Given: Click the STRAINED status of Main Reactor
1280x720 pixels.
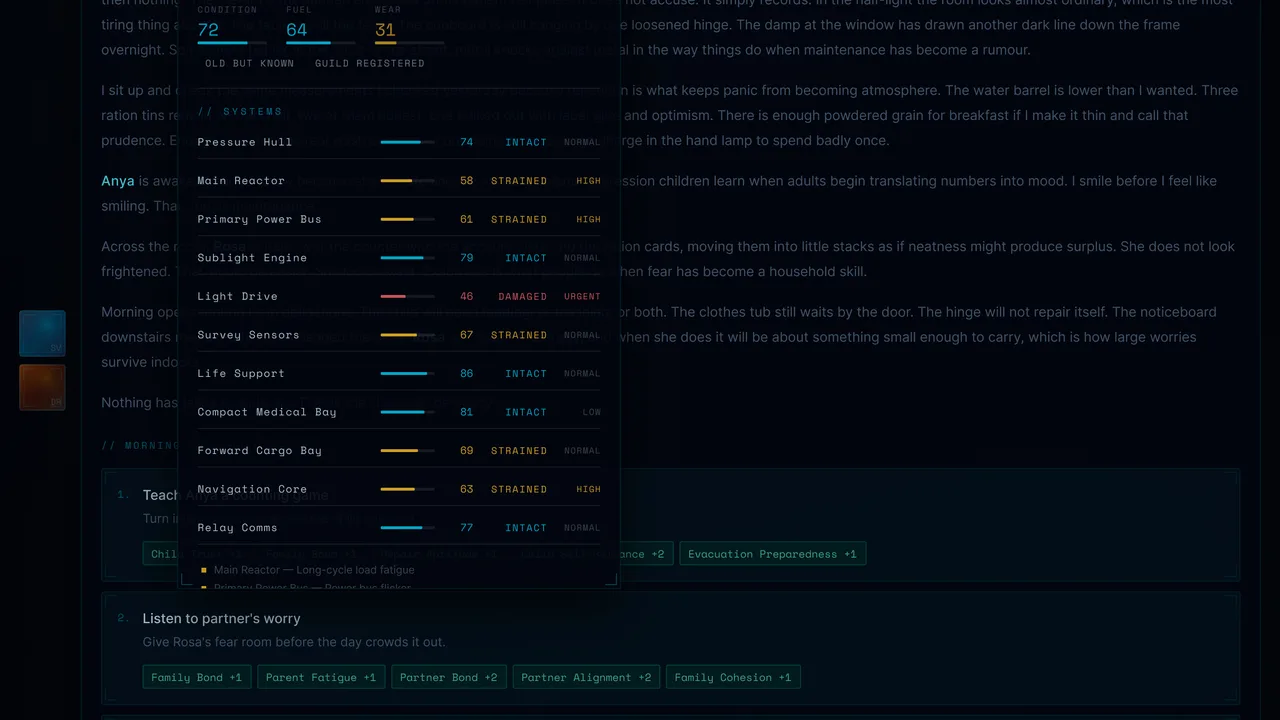Looking at the screenshot, I should (519, 181).
